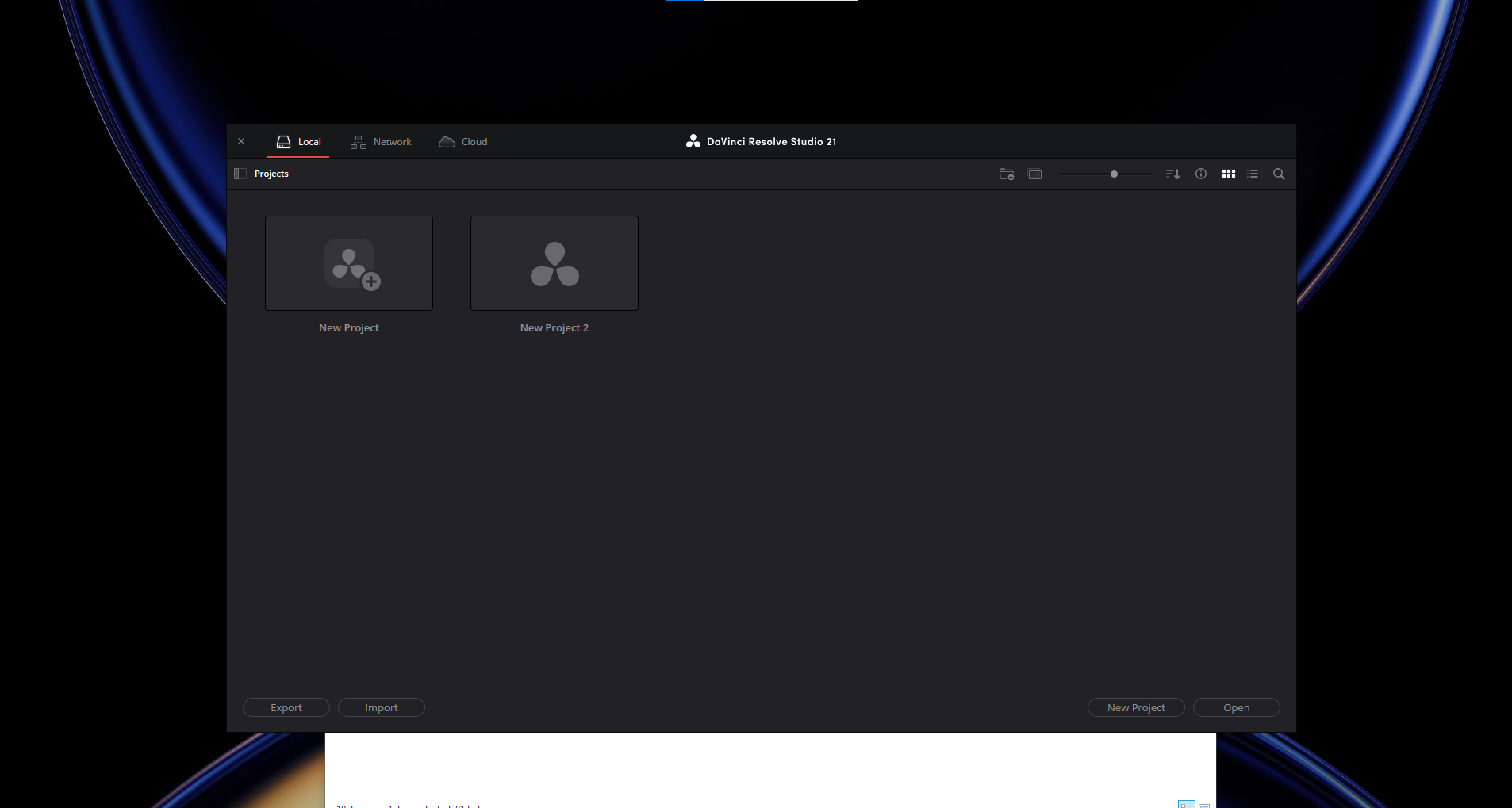Select the New Project 2 thumbnail
Image resolution: width=1512 pixels, height=808 pixels.
pos(555,263)
